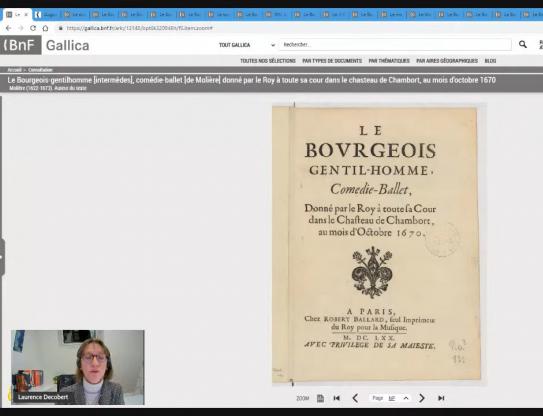This screenshot has height=416, width=543.
Task: Click the Gallica URL in the address bar
Action: pos(140,28)
